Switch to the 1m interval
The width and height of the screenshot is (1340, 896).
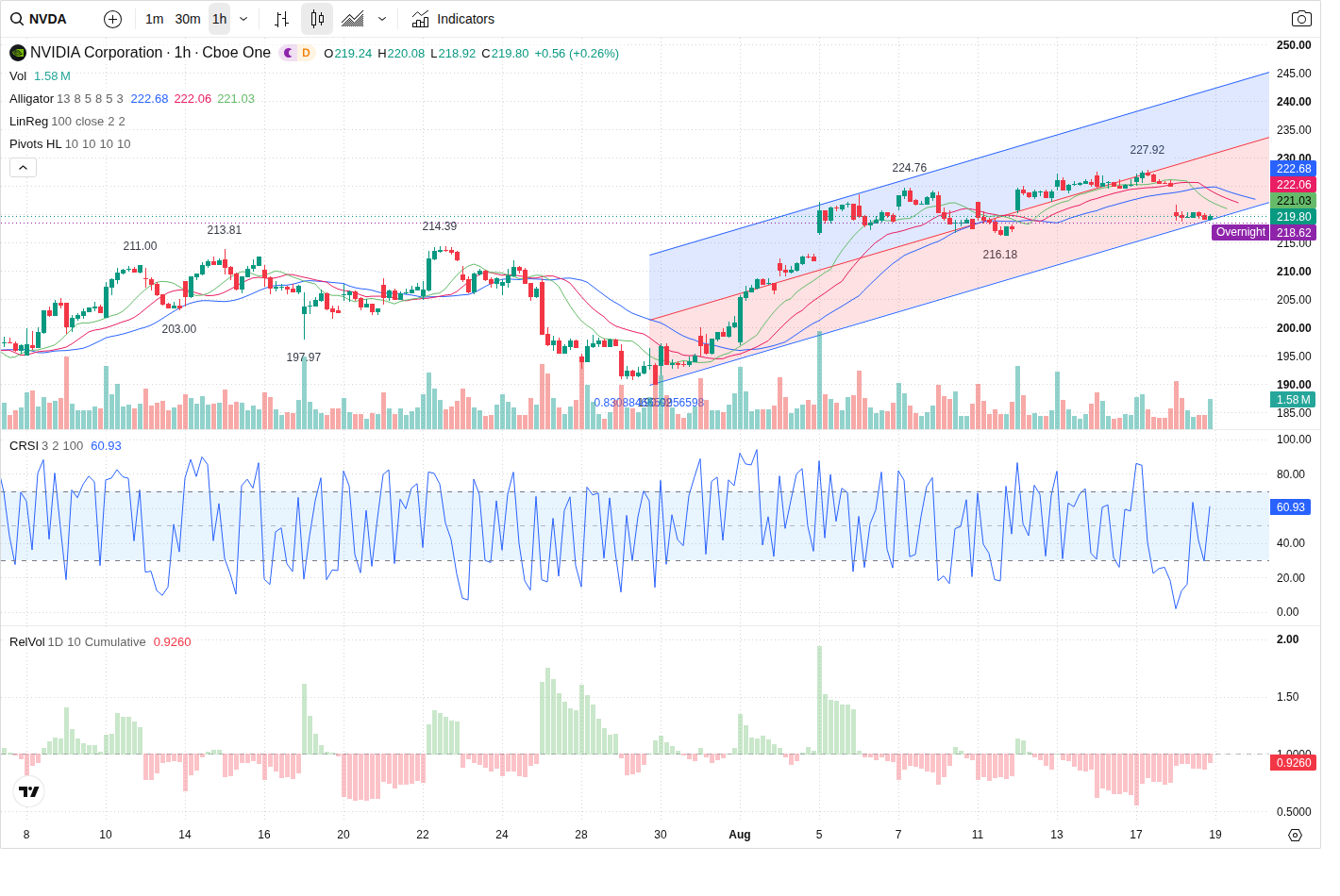pyautogui.click(x=155, y=19)
